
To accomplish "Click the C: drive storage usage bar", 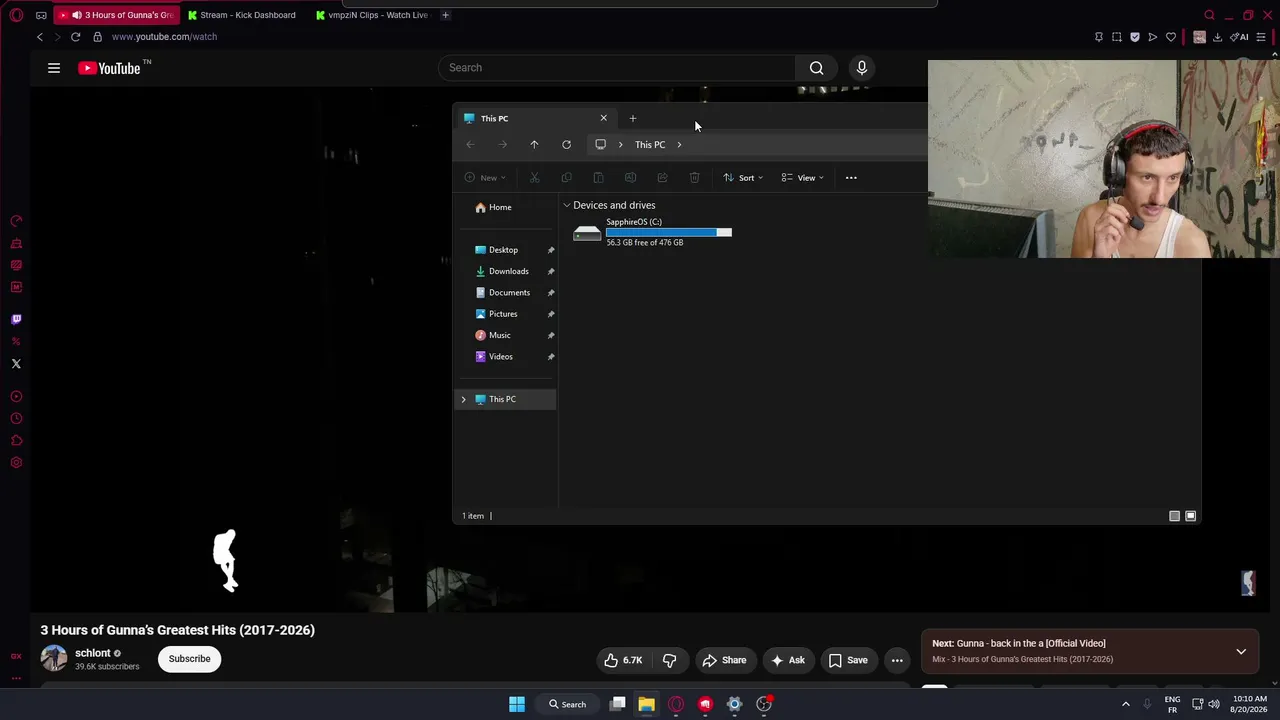I will click(x=668, y=232).
